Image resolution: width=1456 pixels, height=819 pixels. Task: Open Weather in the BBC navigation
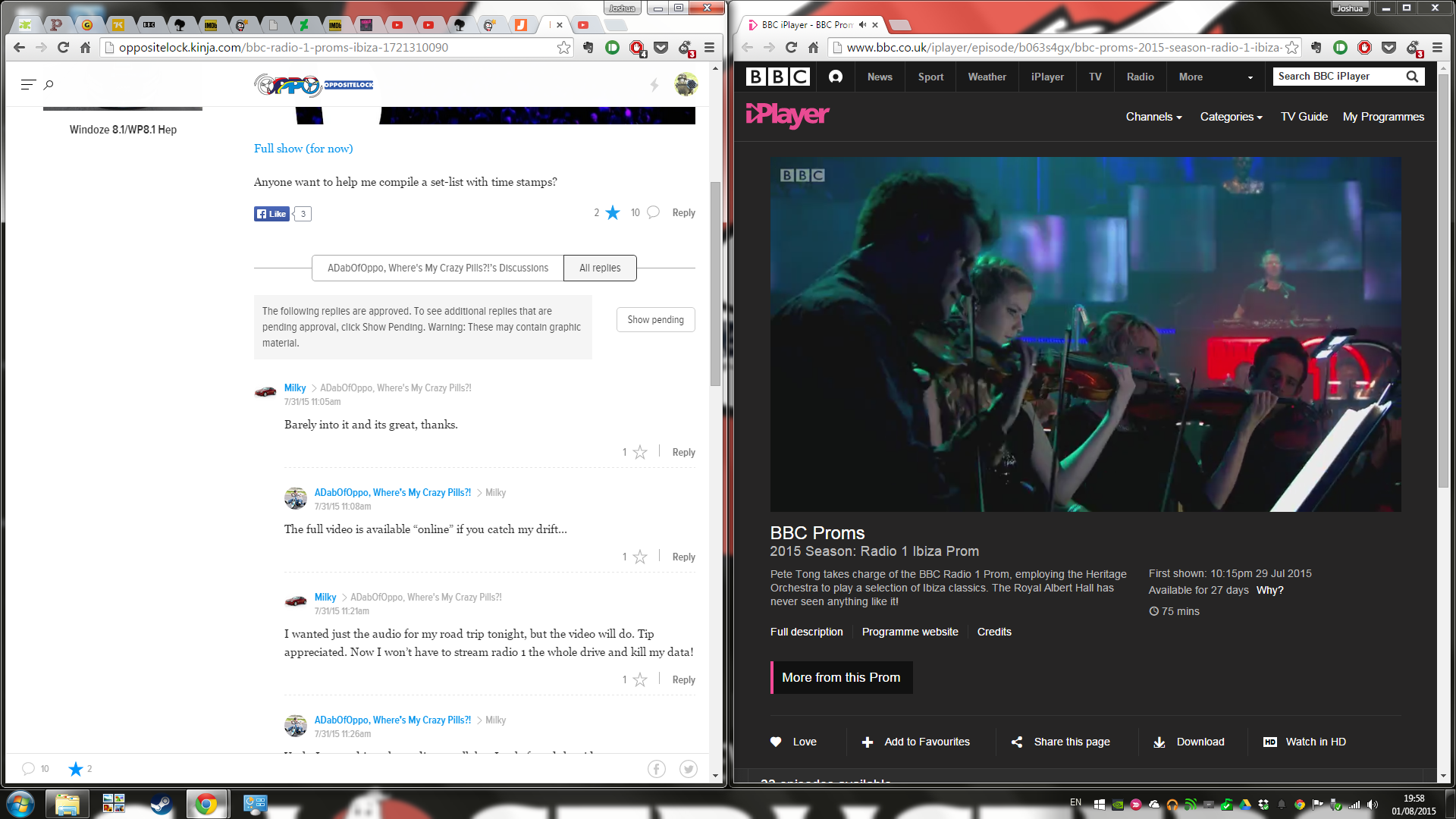987,77
